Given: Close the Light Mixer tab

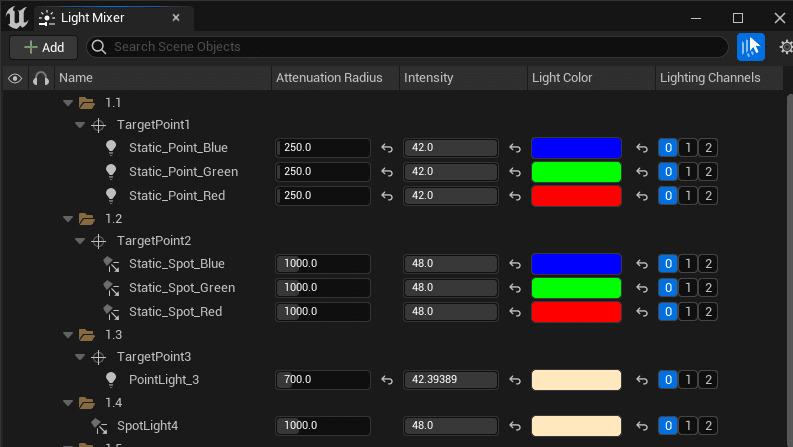Looking at the screenshot, I should 176,18.
